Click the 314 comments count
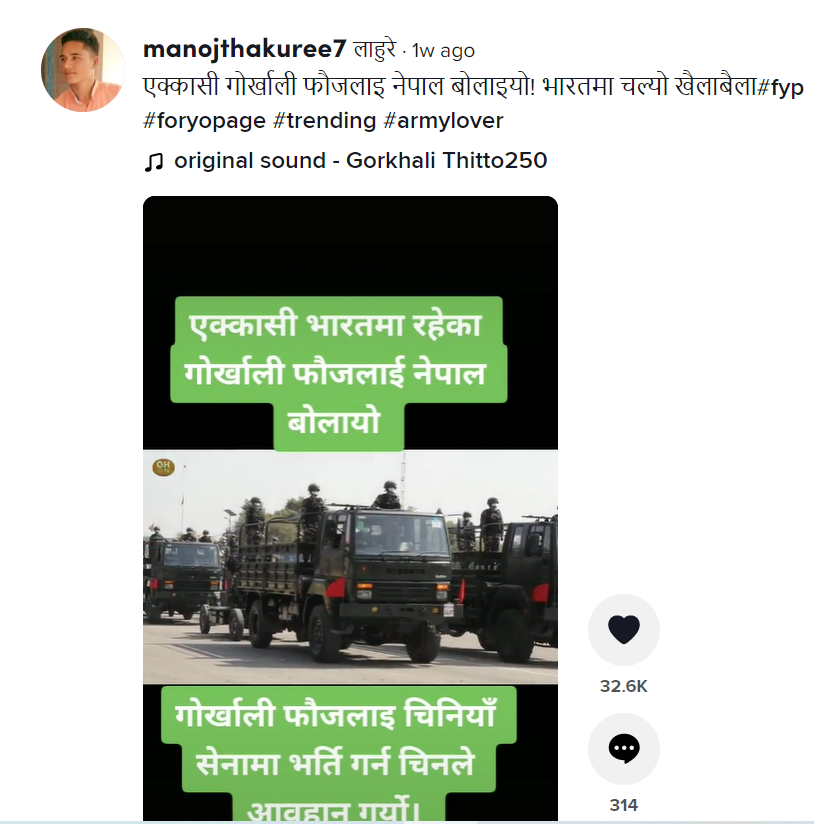This screenshot has width=814, height=824. (x=623, y=805)
